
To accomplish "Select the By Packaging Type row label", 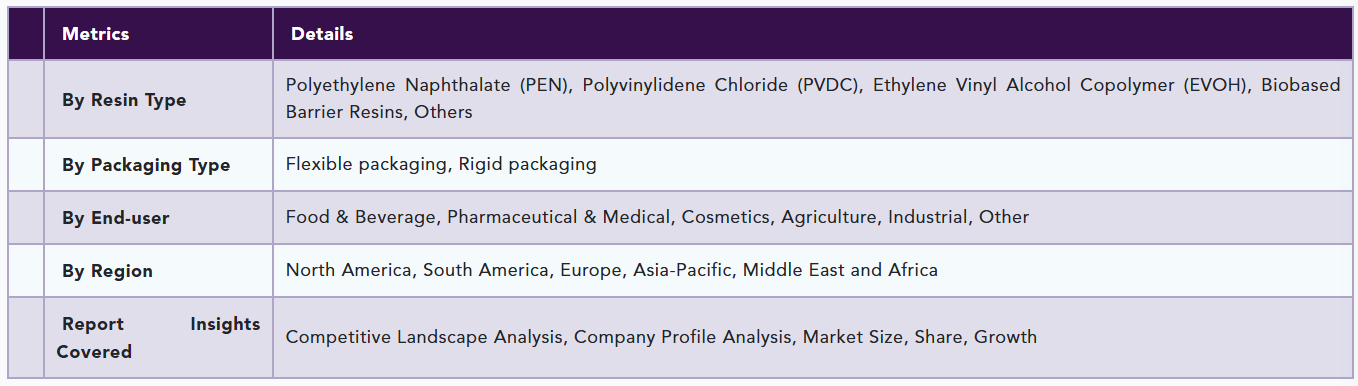I will pos(146,165).
